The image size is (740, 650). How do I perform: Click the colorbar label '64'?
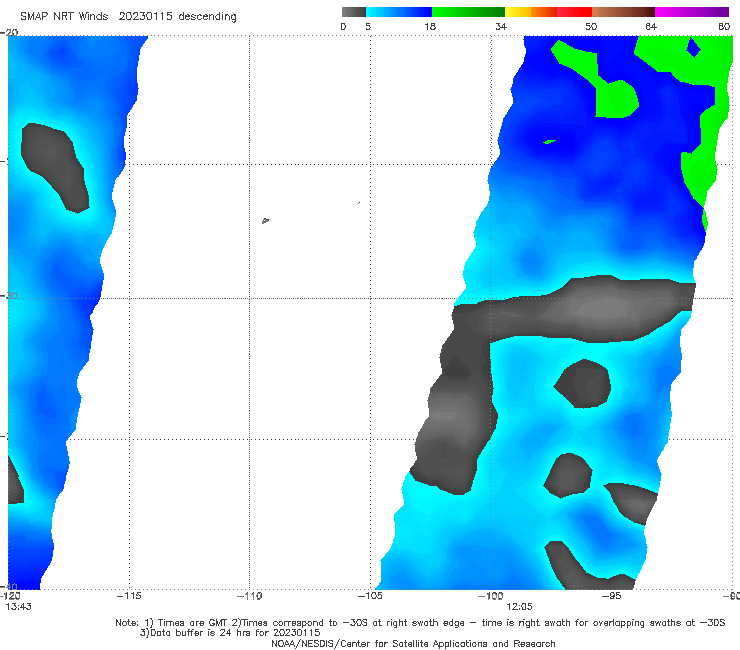tap(651, 26)
